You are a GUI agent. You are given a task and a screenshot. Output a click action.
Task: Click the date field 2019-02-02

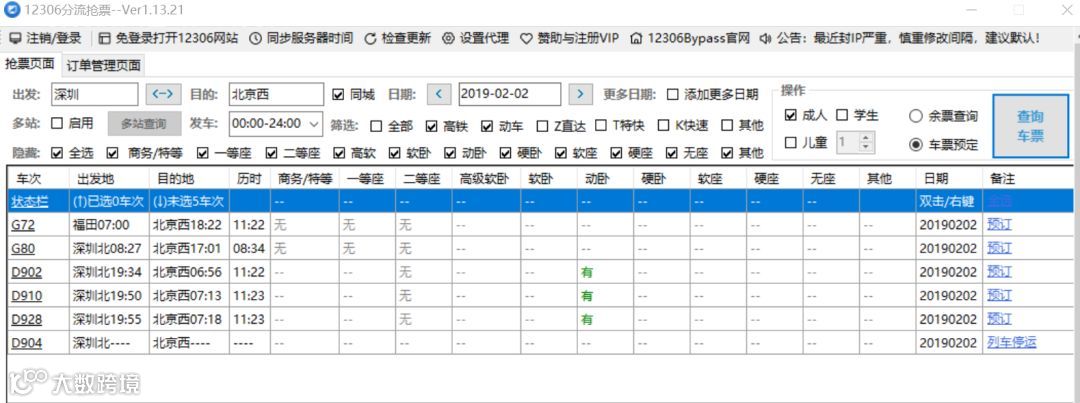[509, 94]
